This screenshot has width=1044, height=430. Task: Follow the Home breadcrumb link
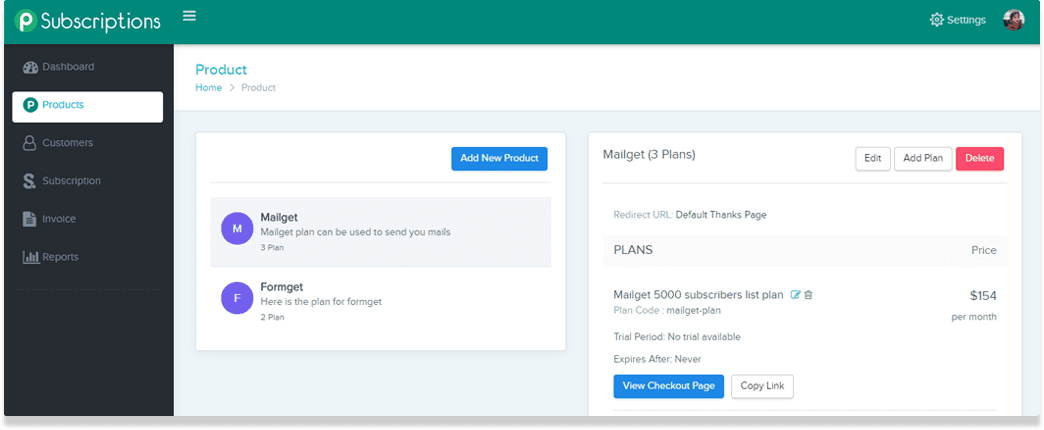[x=208, y=88]
